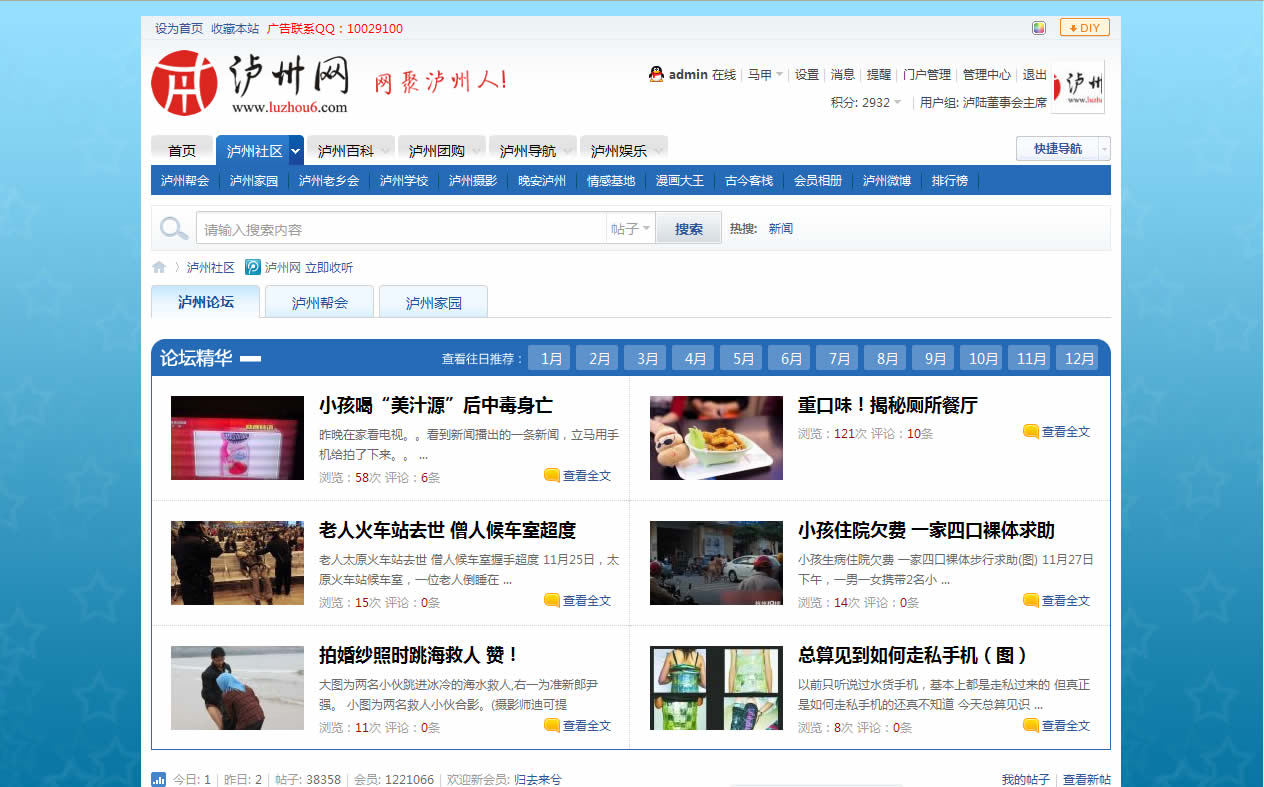Click 我的帖子 link
The height and width of the screenshot is (787, 1264).
pos(1026,780)
